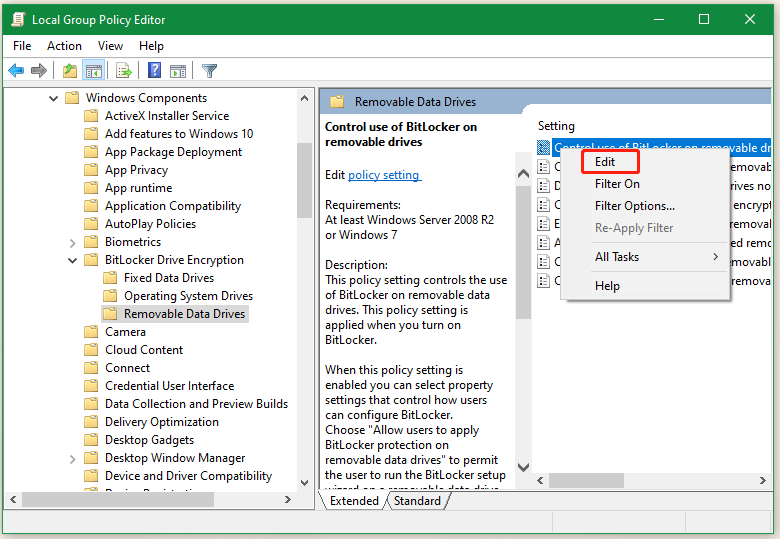Click the policy setting hyperlink
Image resolution: width=780 pixels, height=539 pixels.
(384, 175)
